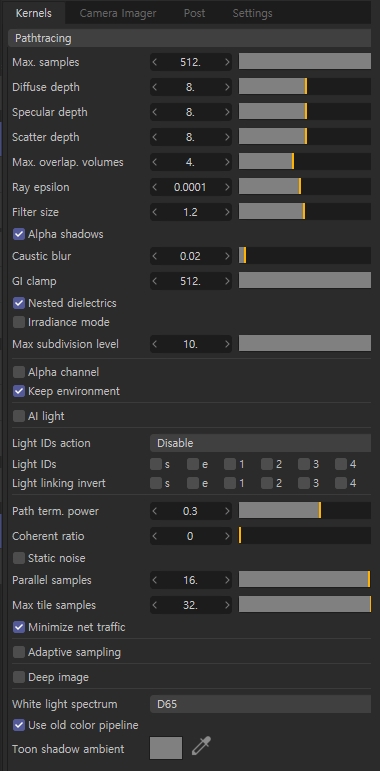Increase Max. samples with right arrow
Viewport: 380px width, 771px height.
[x=227, y=62]
